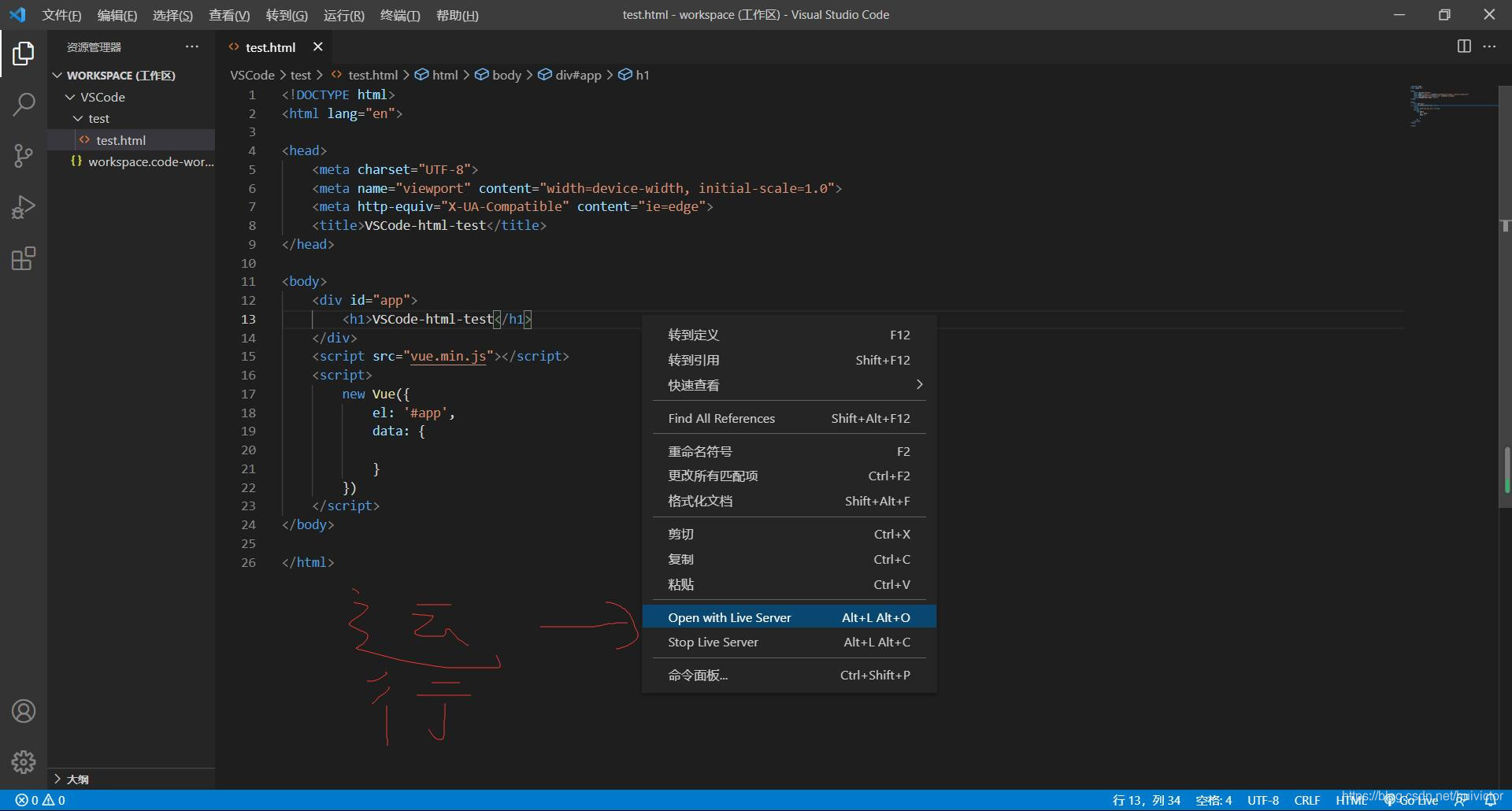Click VSCode segment in breadcrumb

tap(252, 75)
